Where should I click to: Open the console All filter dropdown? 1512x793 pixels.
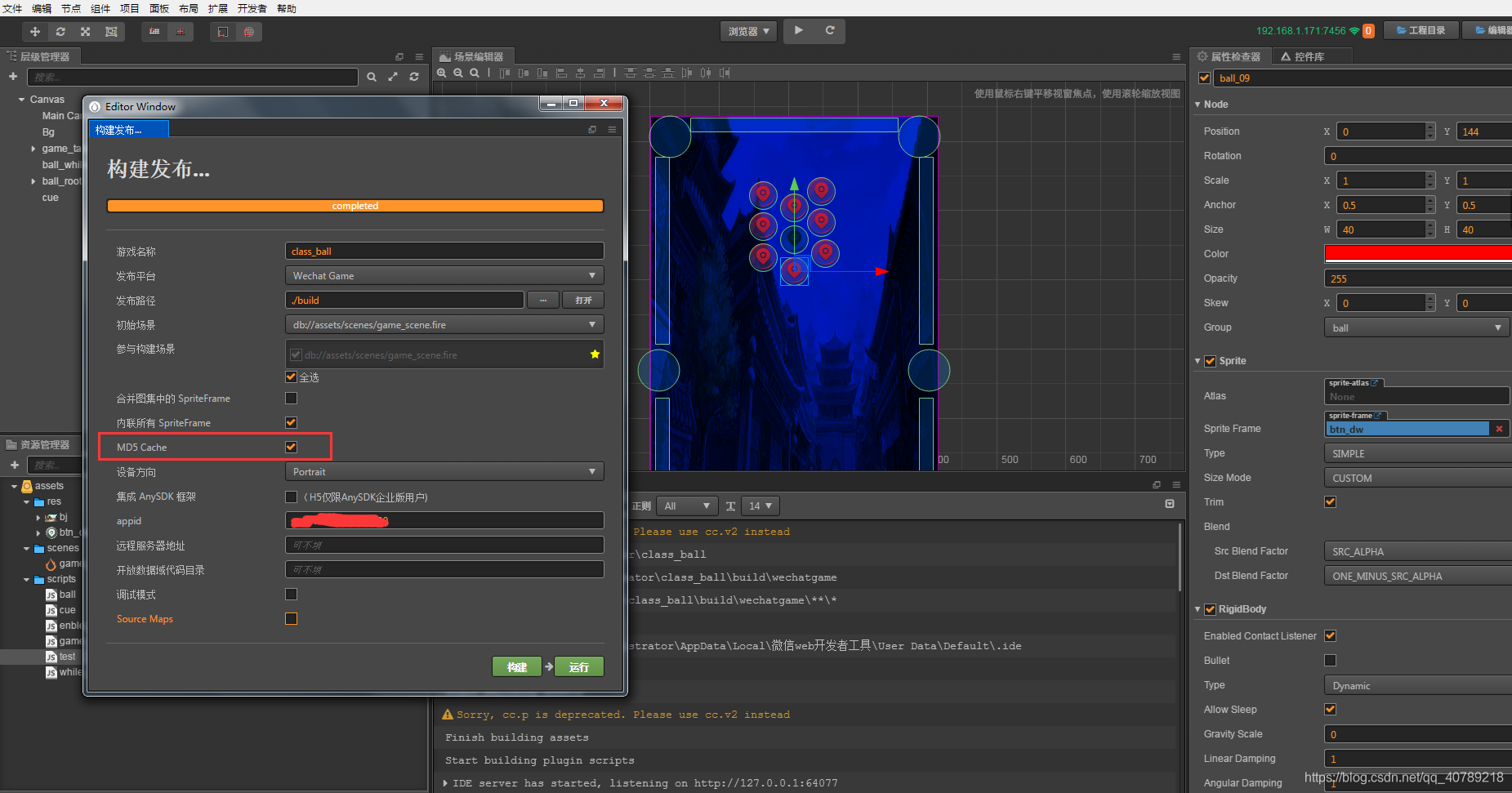click(x=686, y=506)
